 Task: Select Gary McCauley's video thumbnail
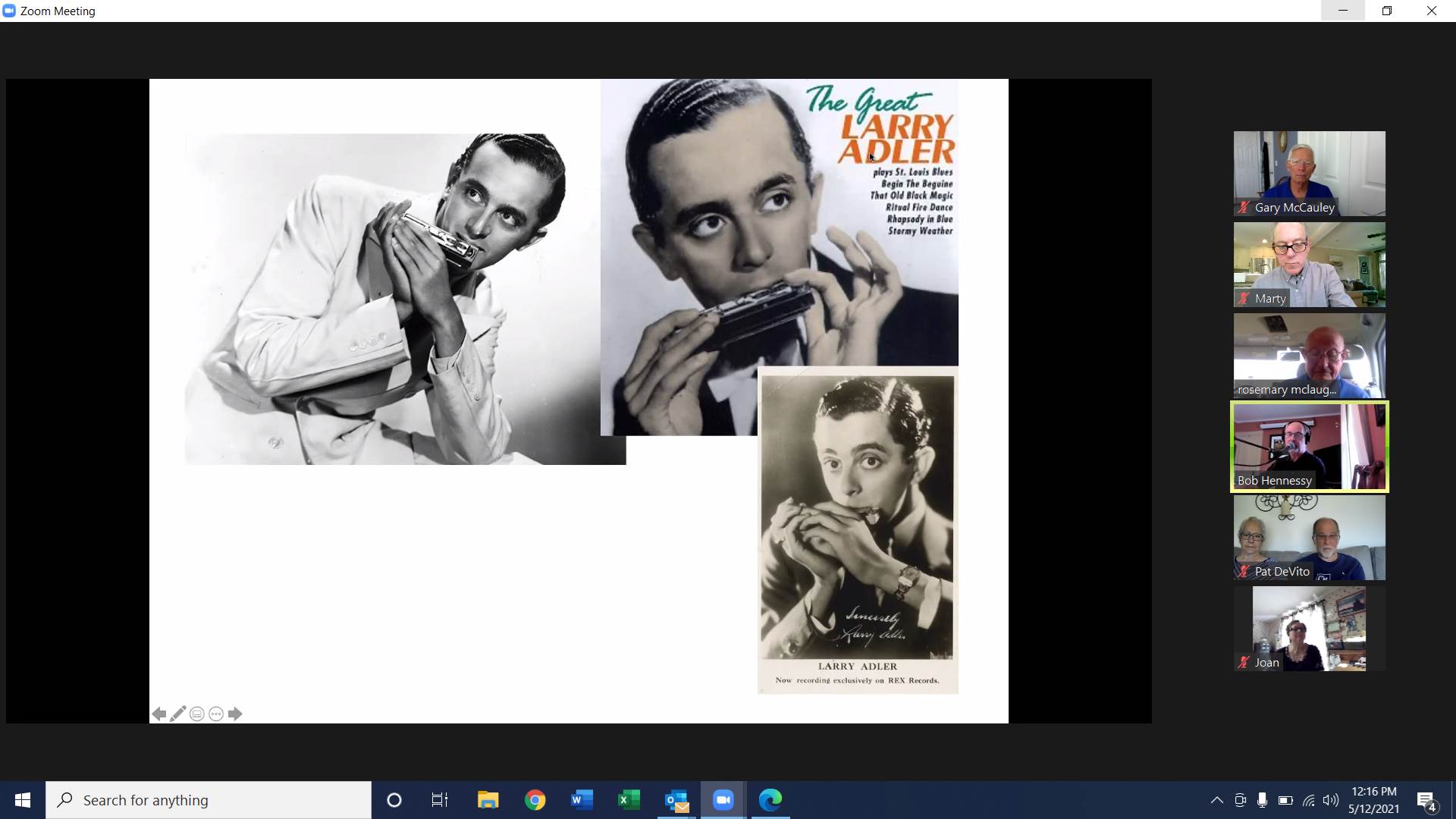(x=1309, y=174)
